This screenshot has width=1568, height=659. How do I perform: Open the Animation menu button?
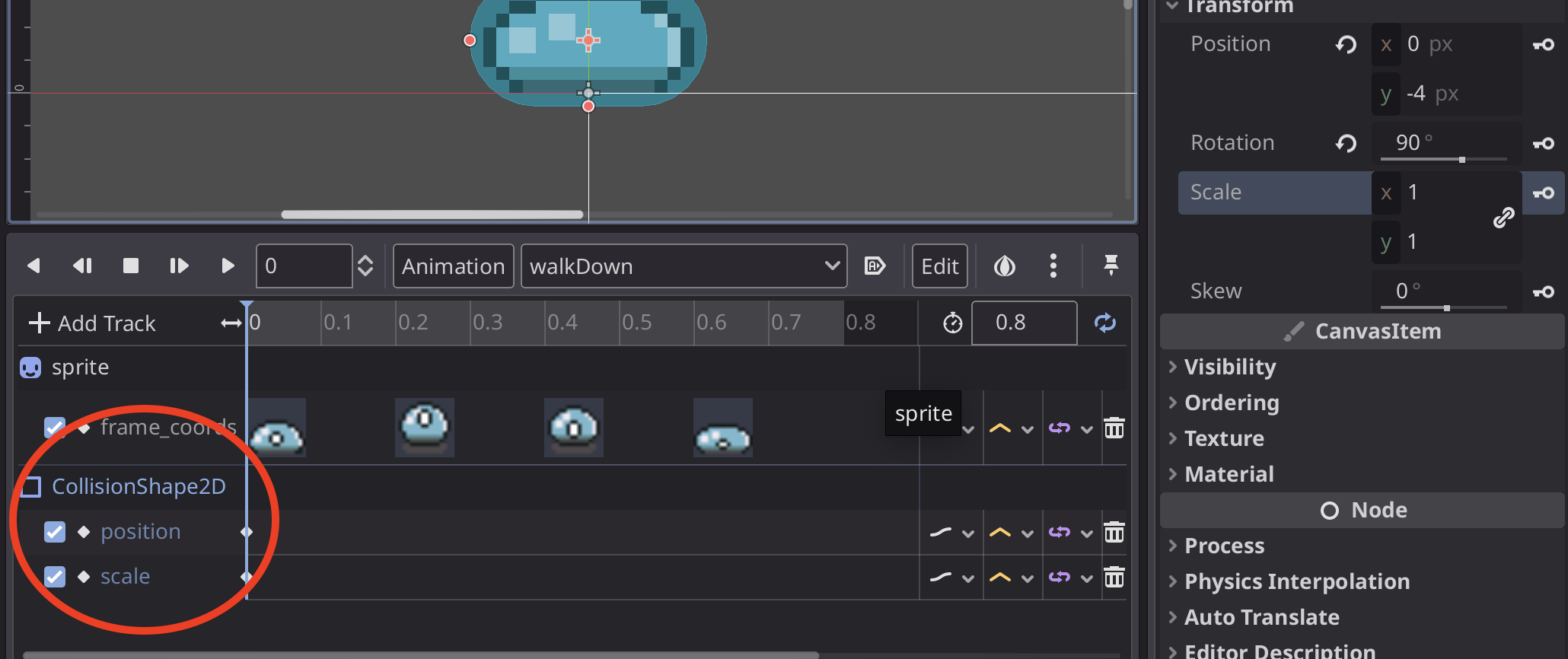[x=453, y=266]
